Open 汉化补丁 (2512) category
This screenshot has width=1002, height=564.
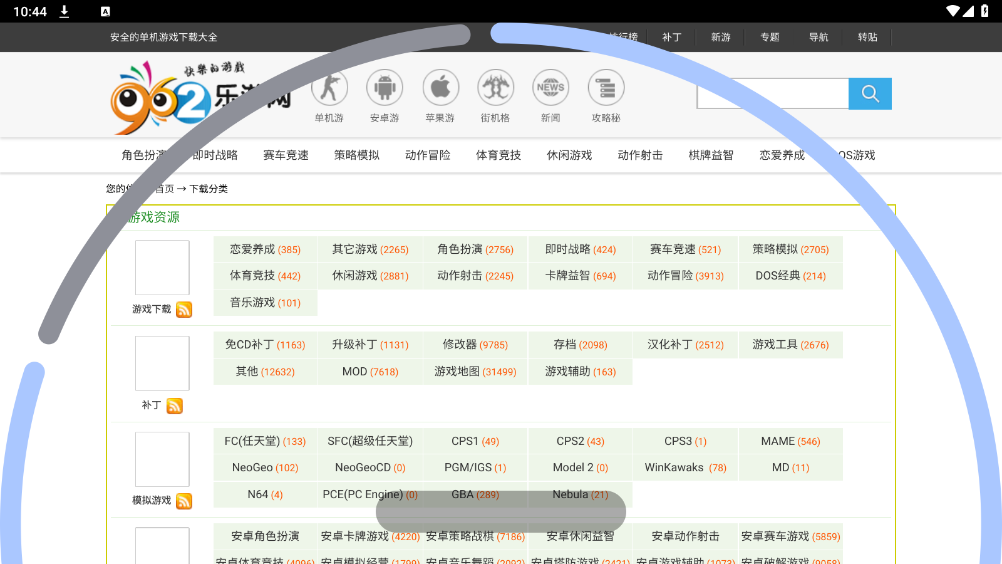(x=685, y=345)
